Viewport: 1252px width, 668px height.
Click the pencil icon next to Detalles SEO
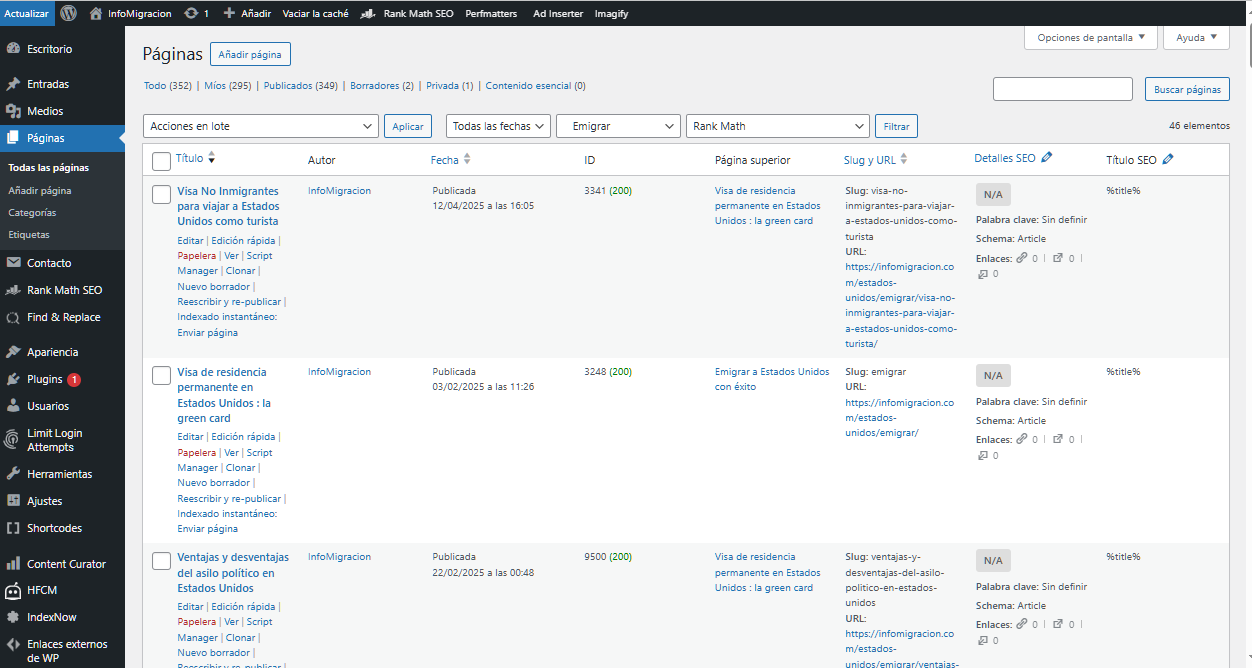[1047, 158]
